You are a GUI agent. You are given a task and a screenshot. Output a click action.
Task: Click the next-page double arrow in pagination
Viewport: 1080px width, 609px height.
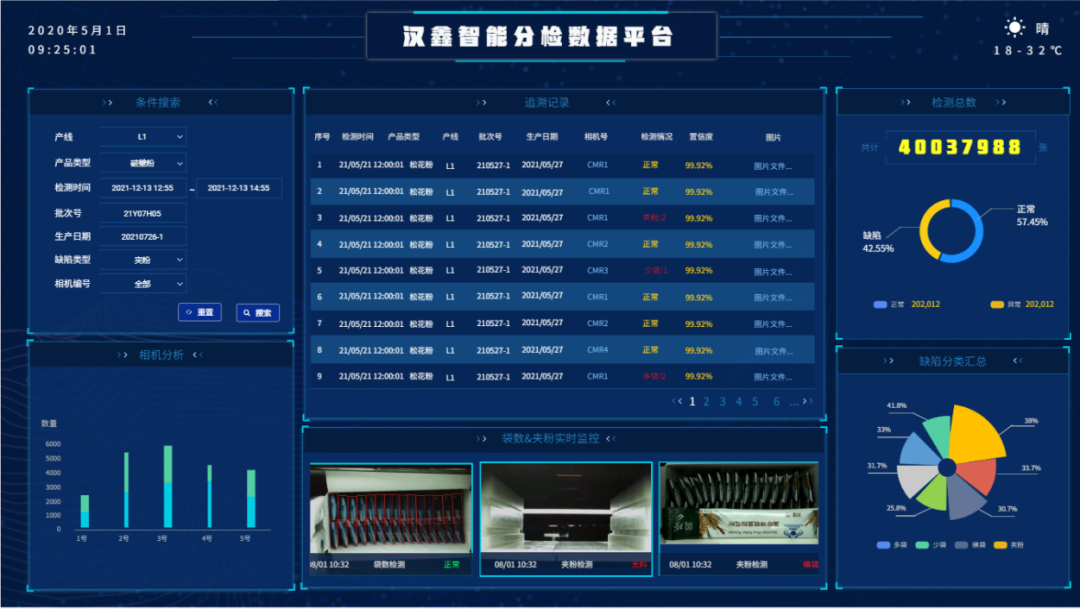tap(807, 401)
